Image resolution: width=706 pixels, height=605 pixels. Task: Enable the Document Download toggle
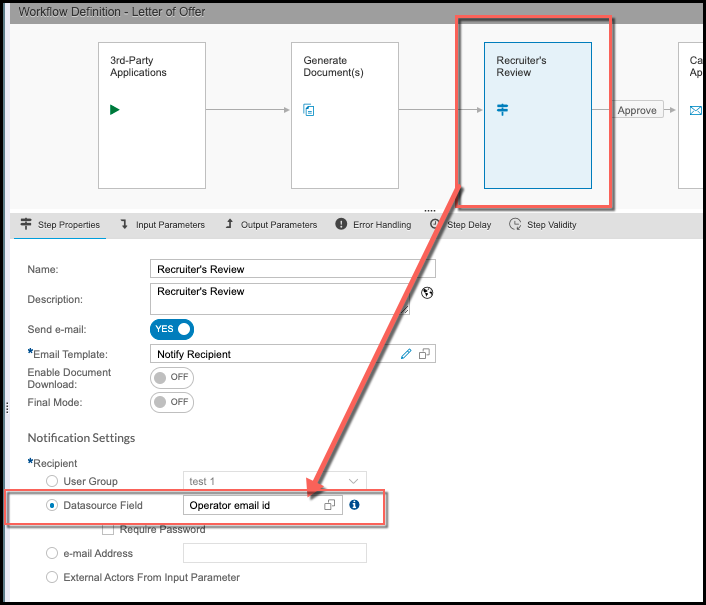point(171,378)
